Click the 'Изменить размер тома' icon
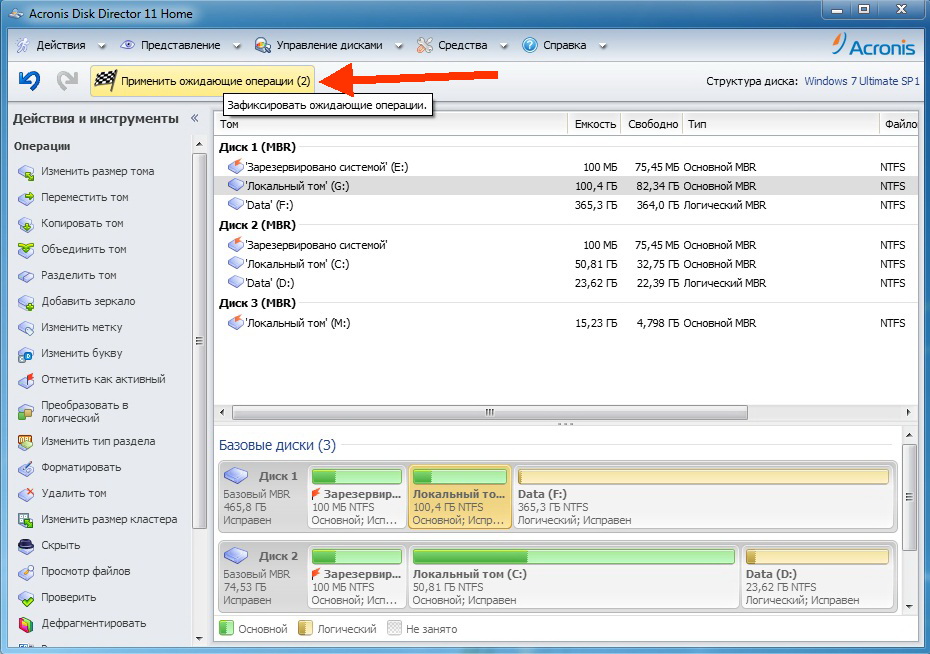The image size is (930, 654). click(26, 172)
